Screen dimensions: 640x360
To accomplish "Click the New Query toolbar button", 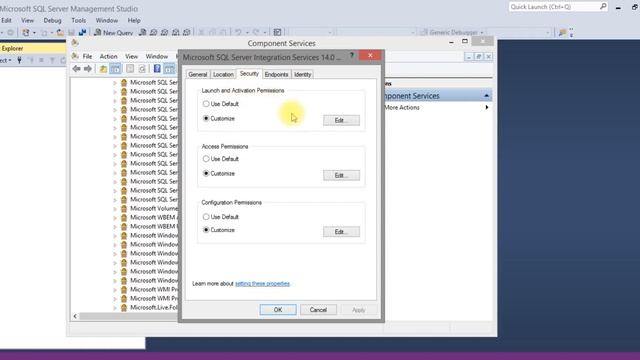I will pos(113,32).
